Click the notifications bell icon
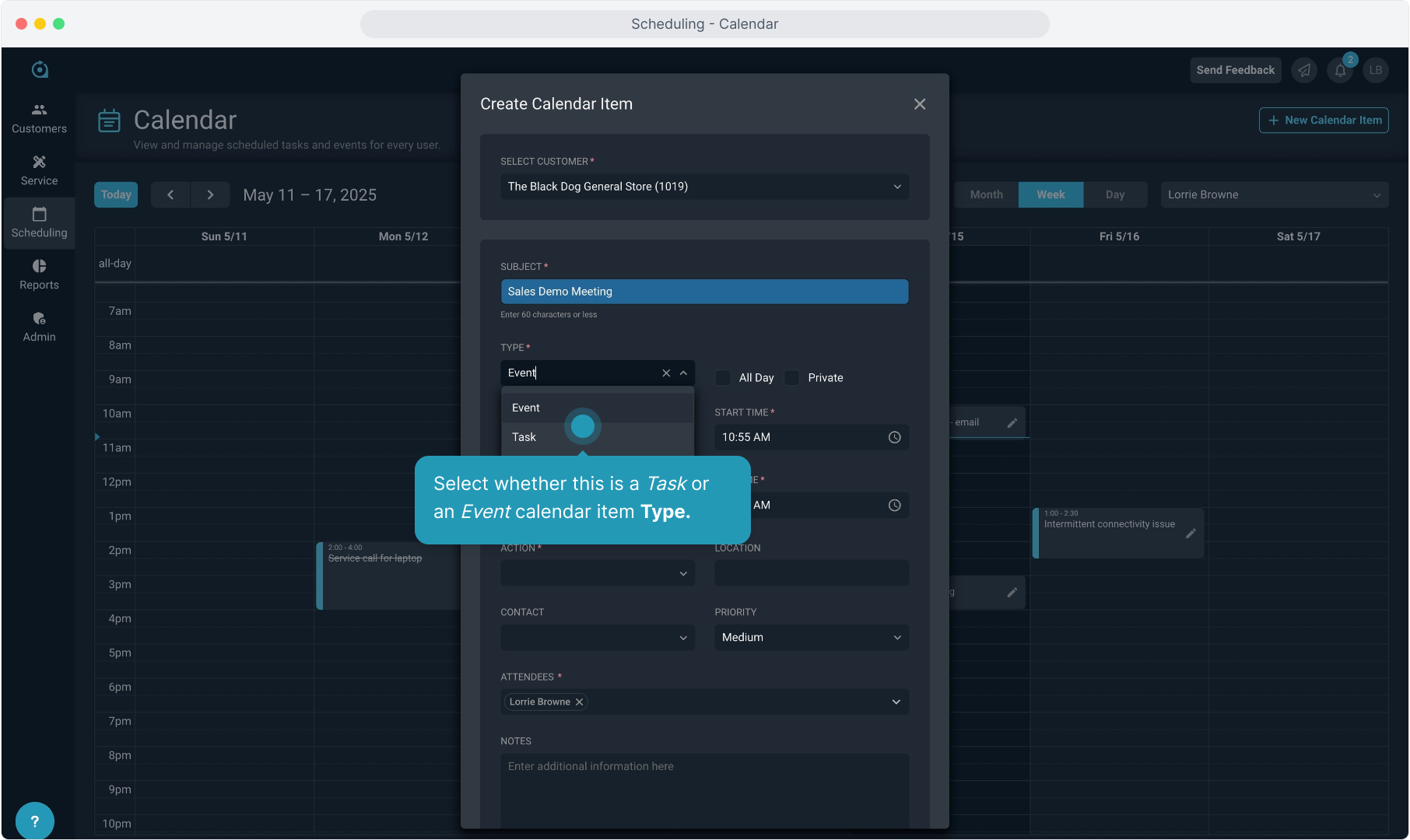 pyautogui.click(x=1340, y=70)
